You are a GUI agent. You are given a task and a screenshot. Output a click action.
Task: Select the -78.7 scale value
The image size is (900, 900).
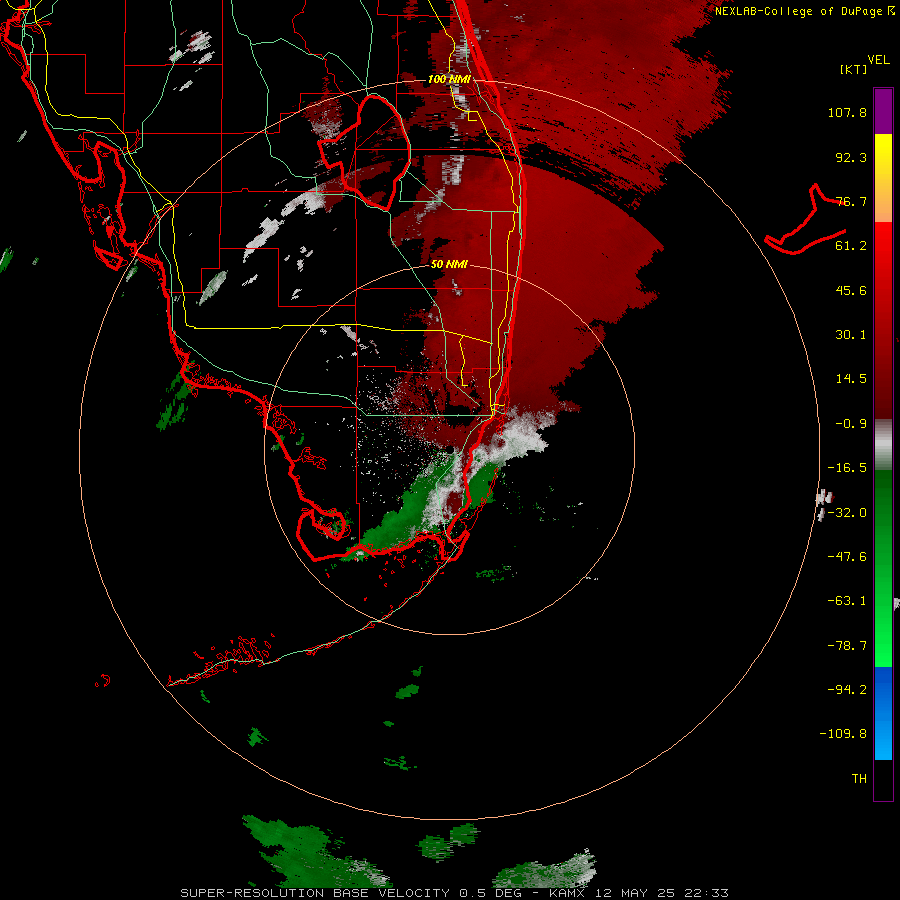(x=847, y=646)
